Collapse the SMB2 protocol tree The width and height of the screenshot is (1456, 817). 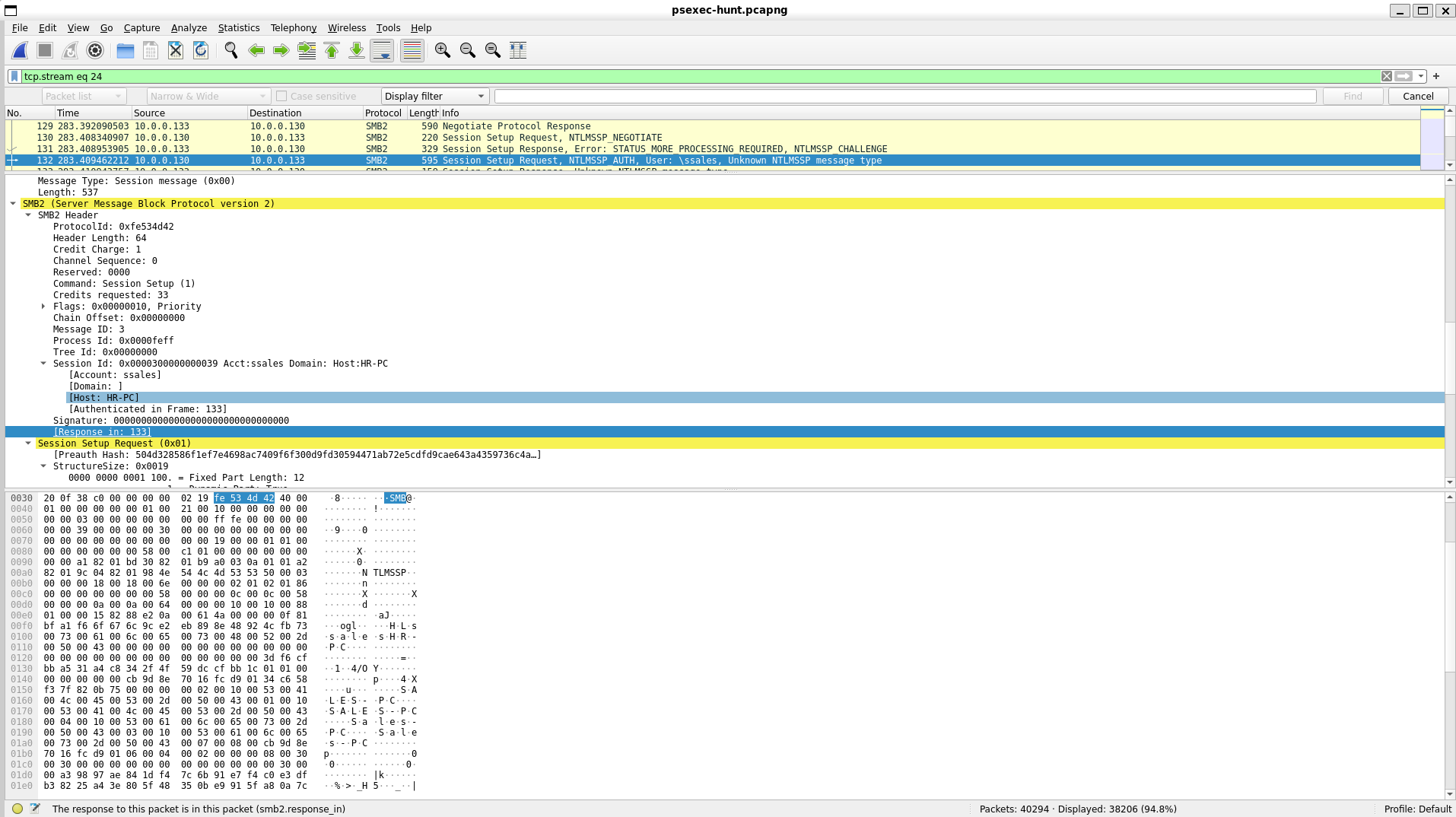(x=13, y=204)
